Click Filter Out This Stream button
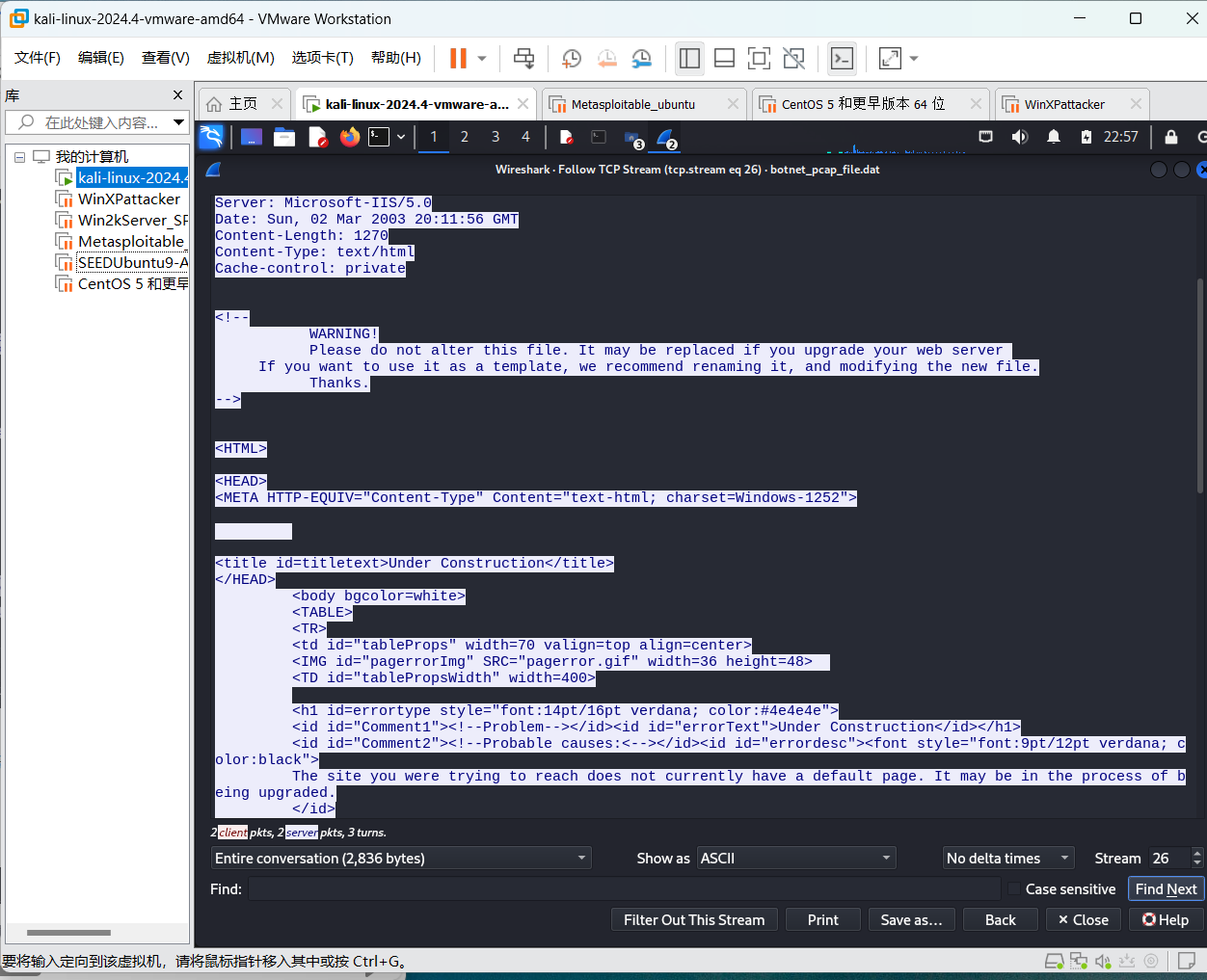This screenshot has width=1207, height=980. point(694,919)
